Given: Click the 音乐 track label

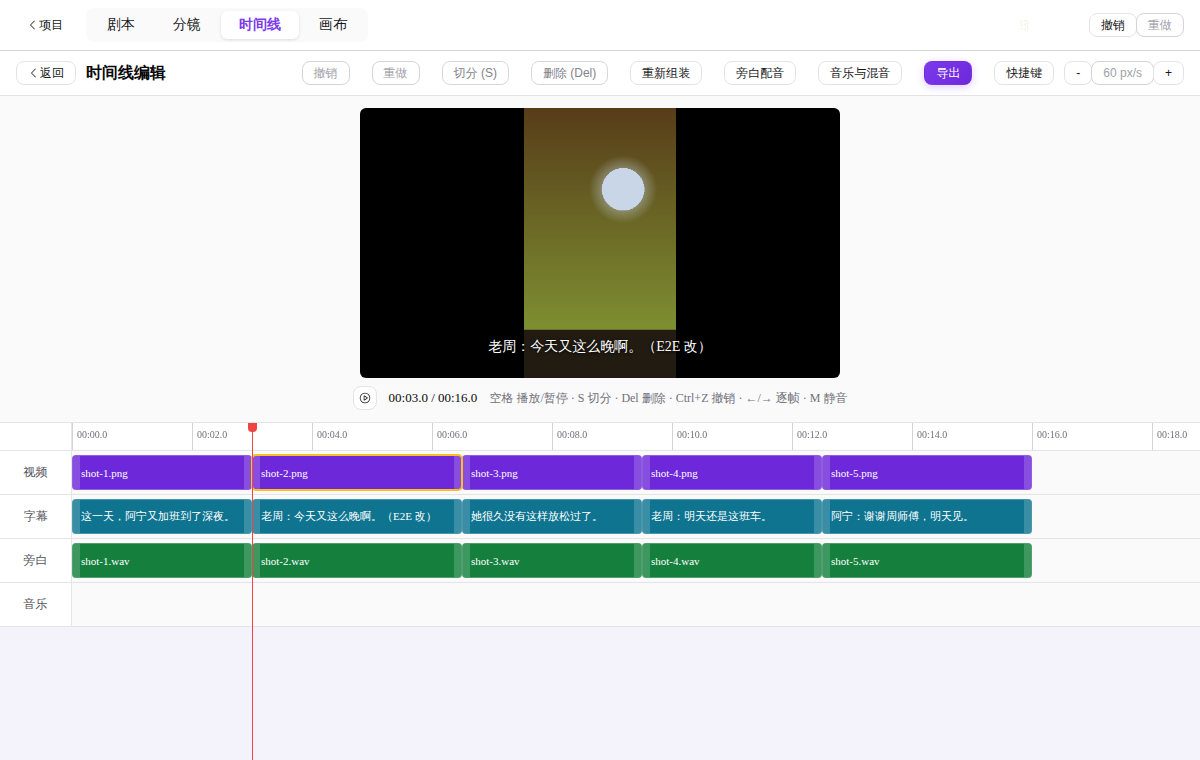Looking at the screenshot, I should point(36,604).
